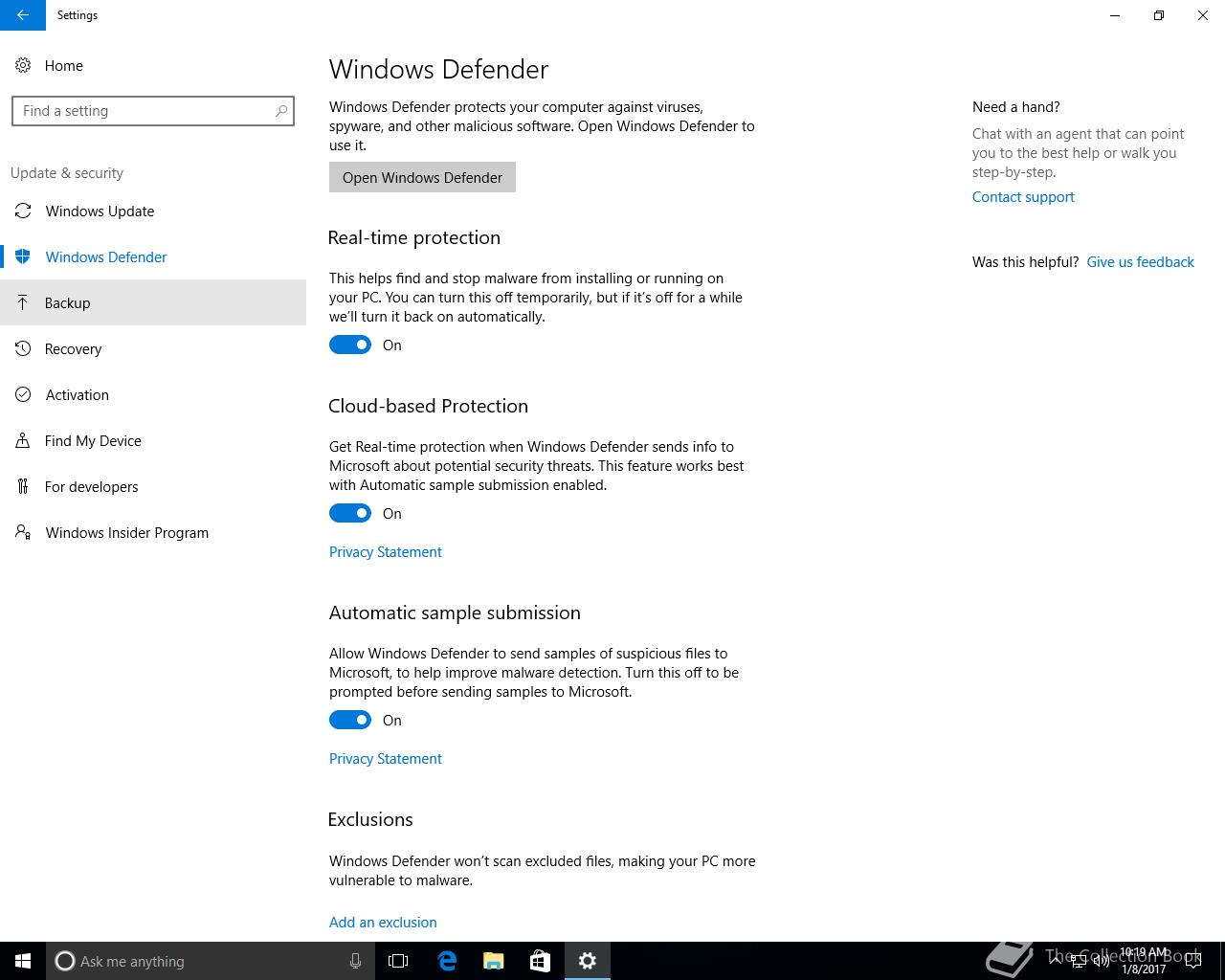The image size is (1225, 980).
Task: Turn off Automatic sample submission toggle
Action: [350, 721]
